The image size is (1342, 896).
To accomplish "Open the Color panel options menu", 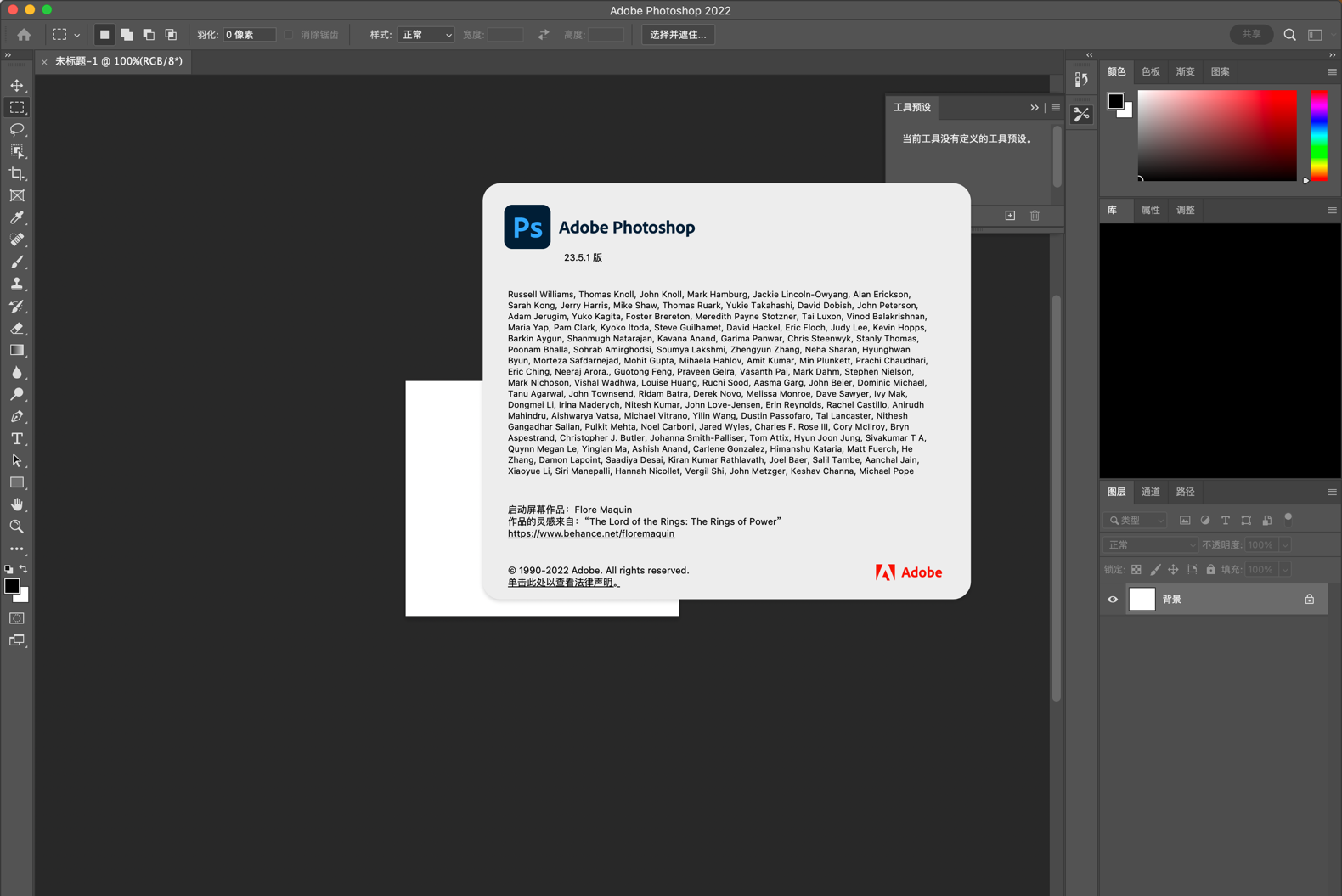I will (x=1332, y=72).
